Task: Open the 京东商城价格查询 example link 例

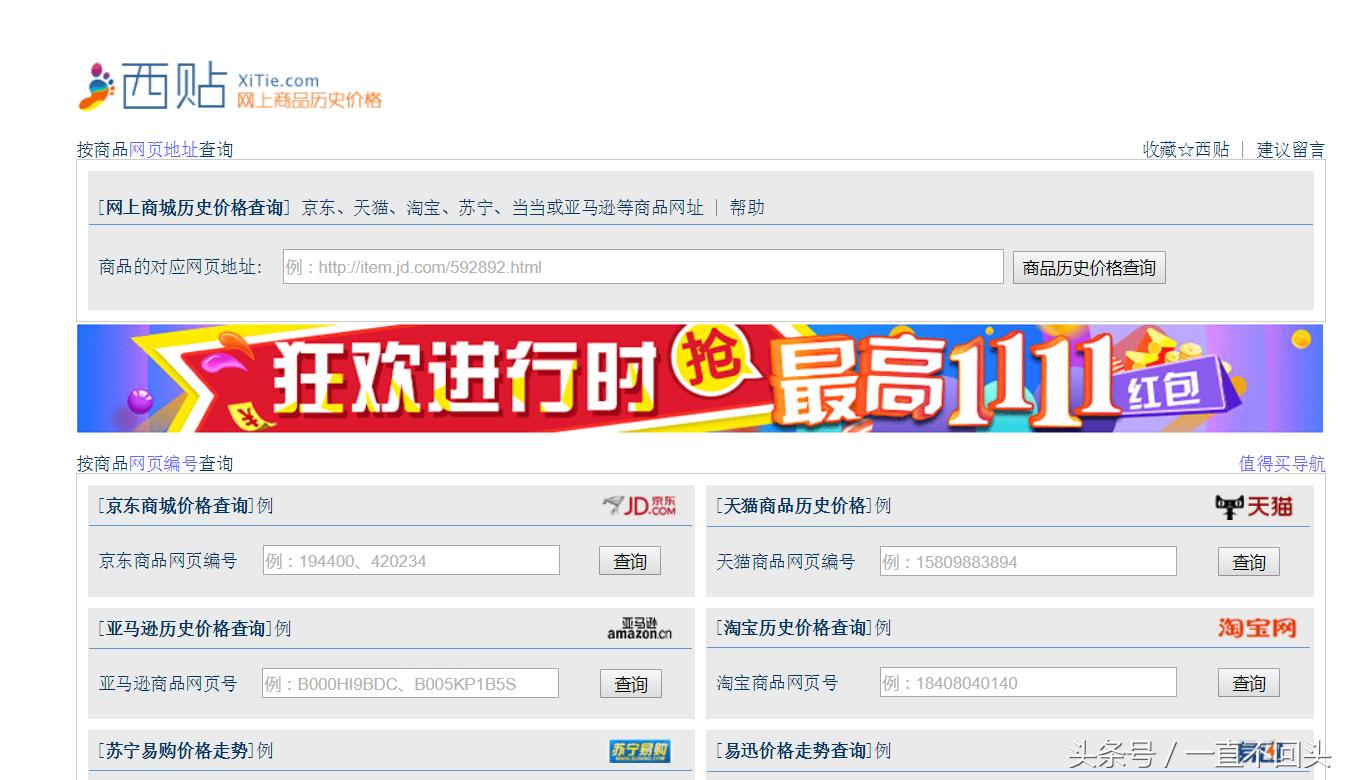Action: pos(265,505)
